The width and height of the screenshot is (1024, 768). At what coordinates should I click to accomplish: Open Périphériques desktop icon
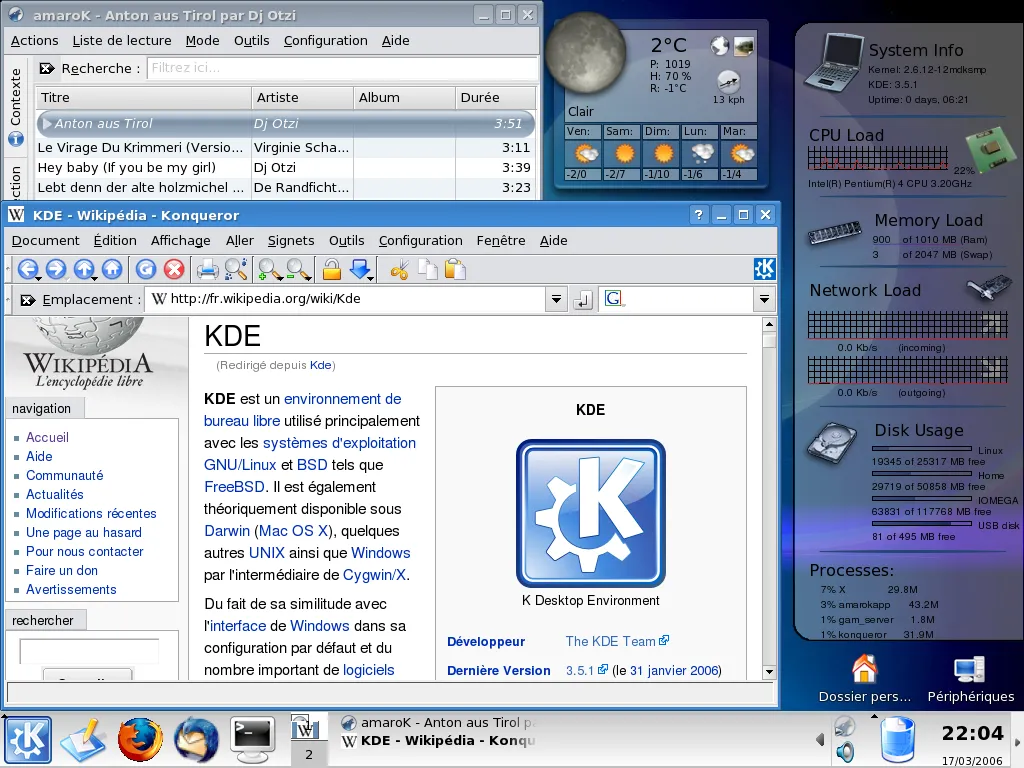(970, 679)
